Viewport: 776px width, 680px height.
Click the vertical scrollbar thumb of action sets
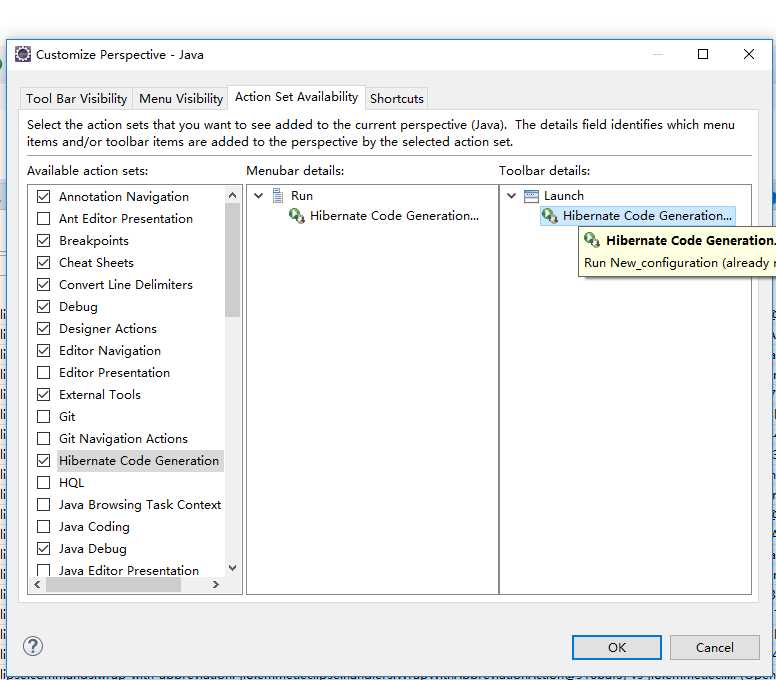tap(233, 260)
